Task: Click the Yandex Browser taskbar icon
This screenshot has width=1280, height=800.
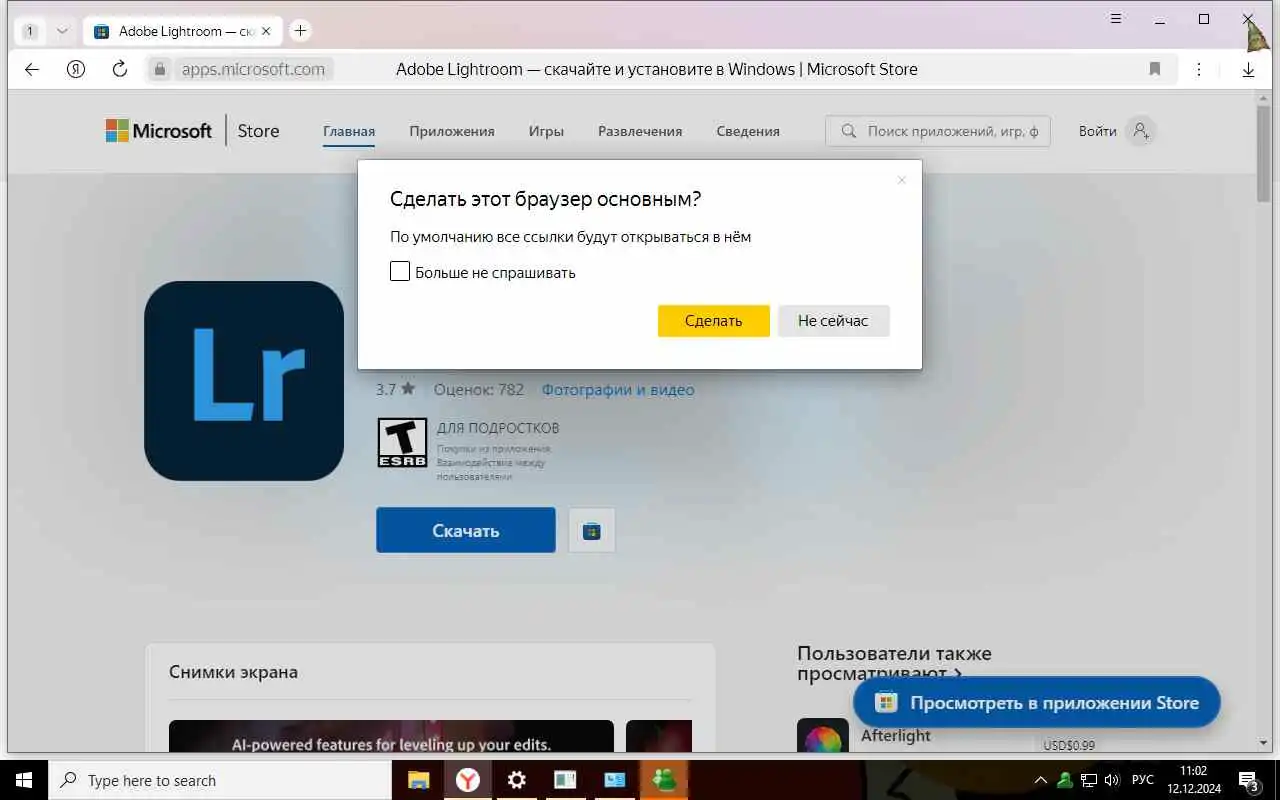Action: [x=468, y=780]
